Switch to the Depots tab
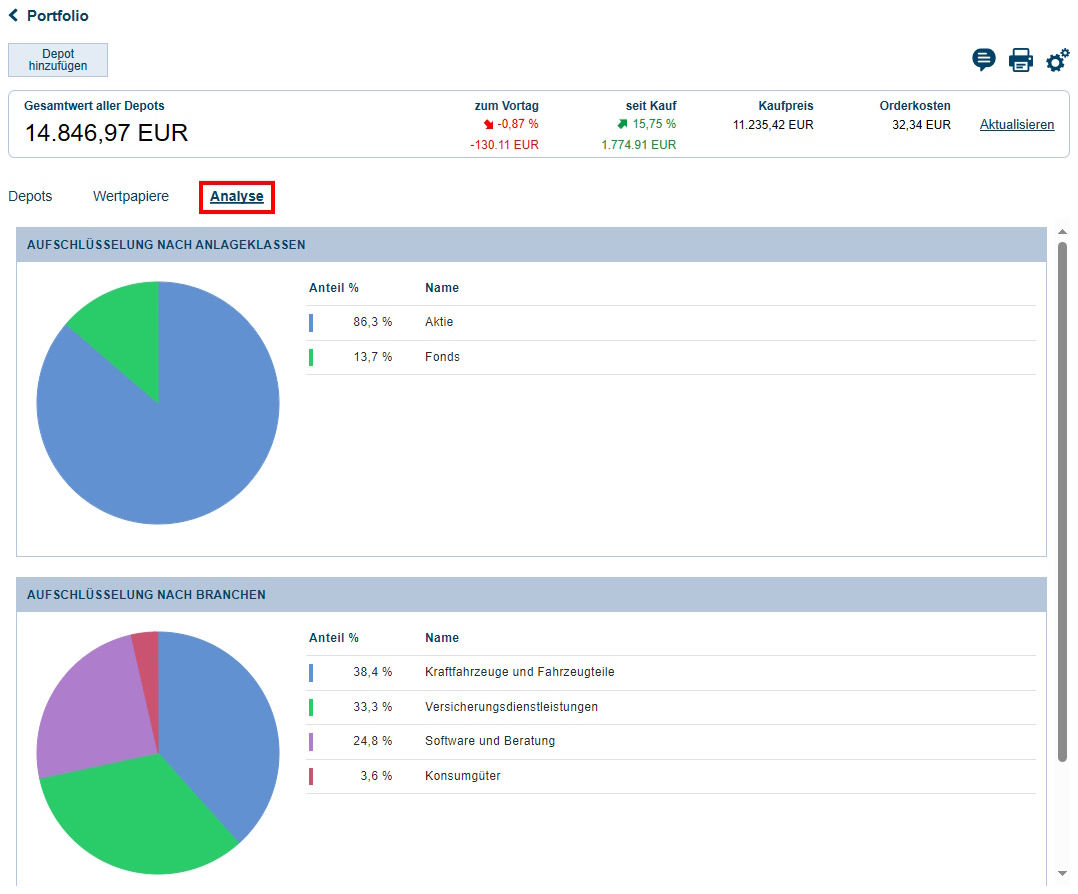The width and height of the screenshot is (1078, 894). (30, 197)
